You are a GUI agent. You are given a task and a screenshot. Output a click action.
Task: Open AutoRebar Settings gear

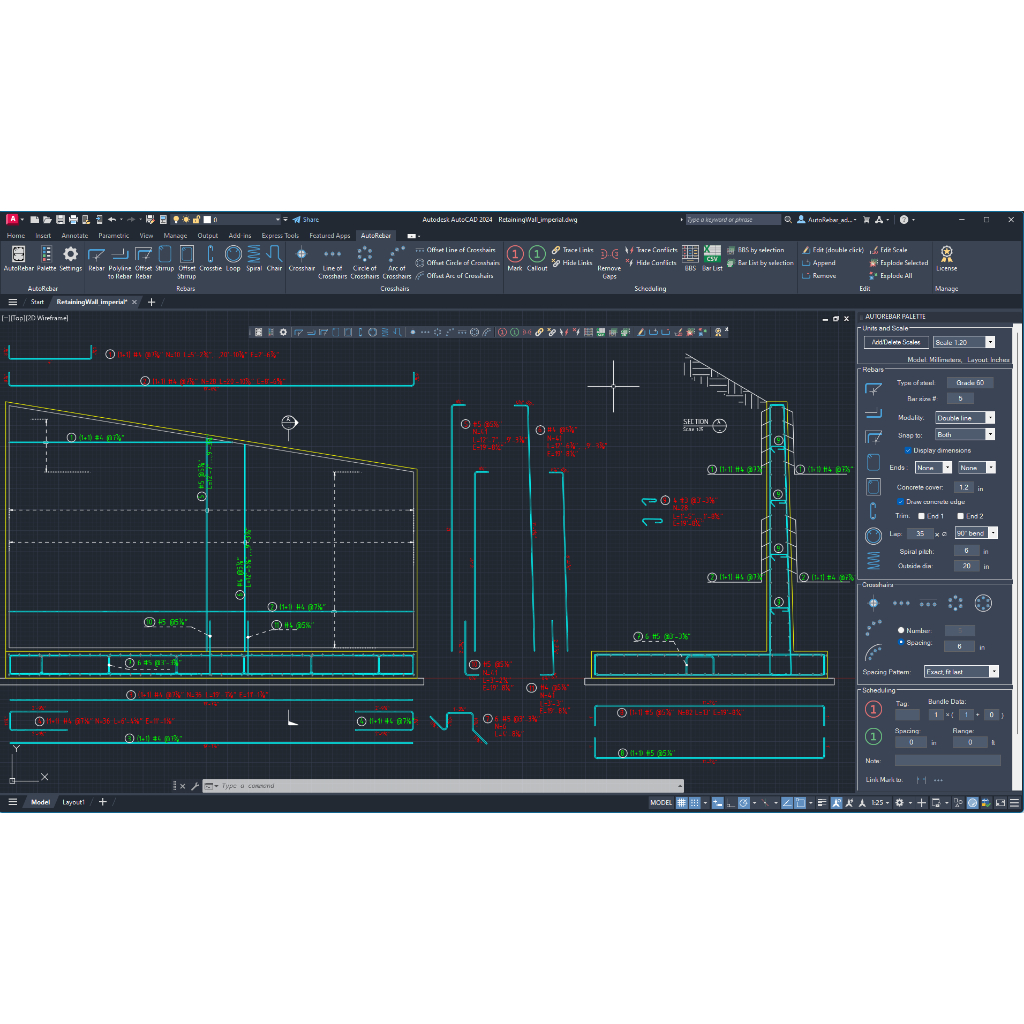(71, 258)
